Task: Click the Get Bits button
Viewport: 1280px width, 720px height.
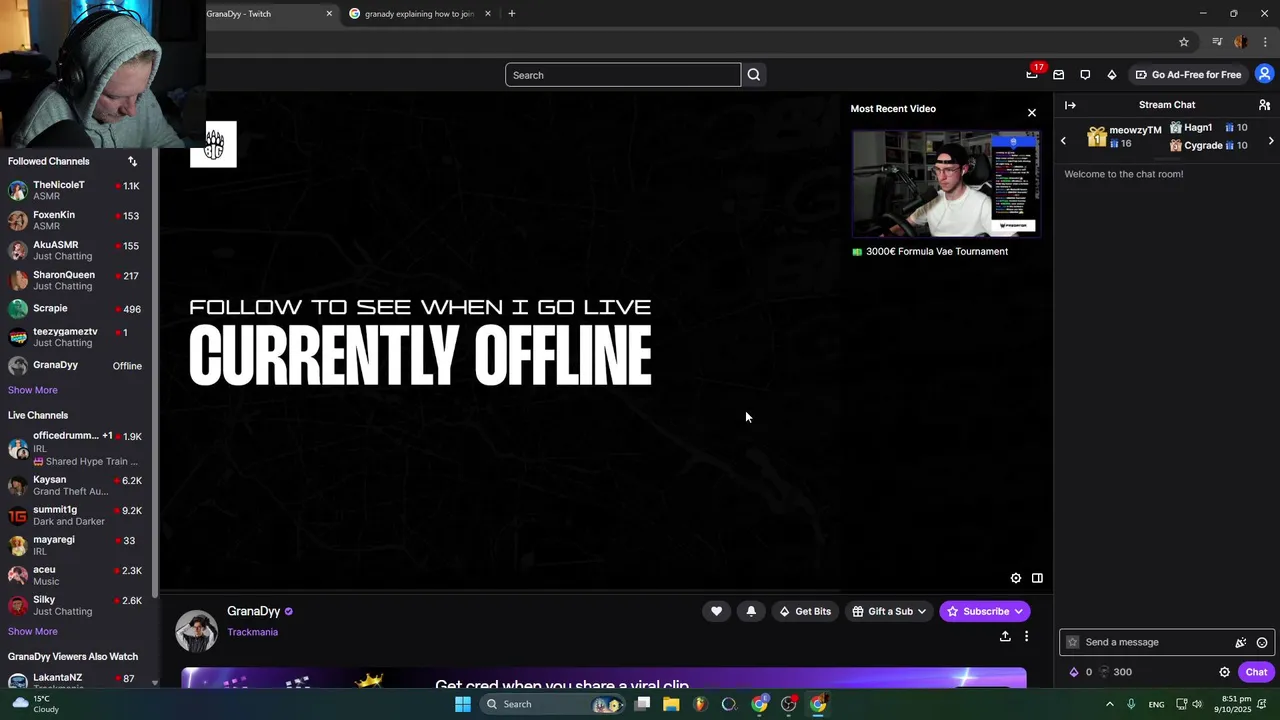Action: (x=805, y=611)
